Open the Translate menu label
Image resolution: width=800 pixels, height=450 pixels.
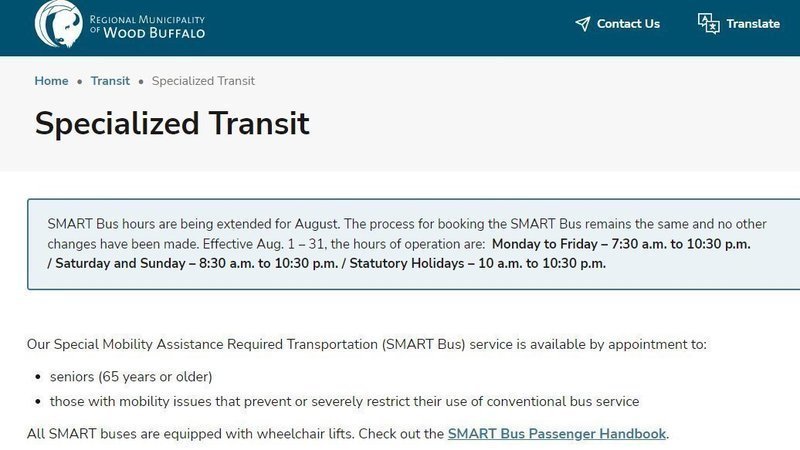pyautogui.click(x=752, y=24)
